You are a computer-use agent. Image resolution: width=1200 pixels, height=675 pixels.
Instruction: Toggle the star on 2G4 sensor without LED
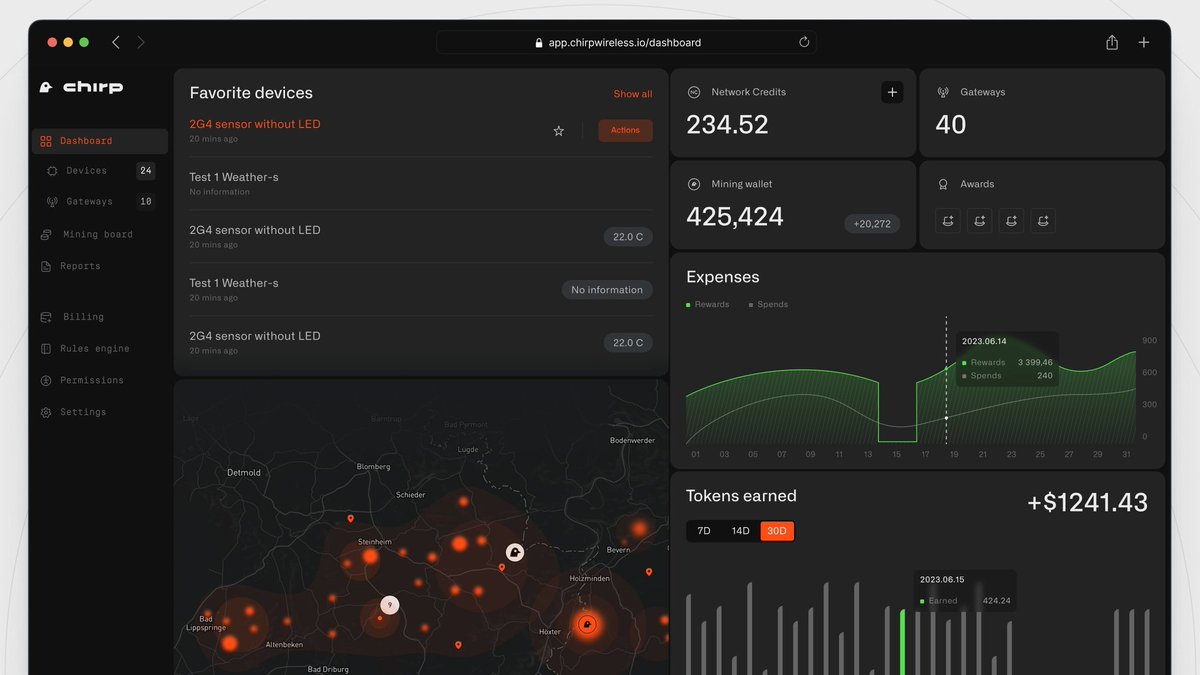pyautogui.click(x=558, y=130)
